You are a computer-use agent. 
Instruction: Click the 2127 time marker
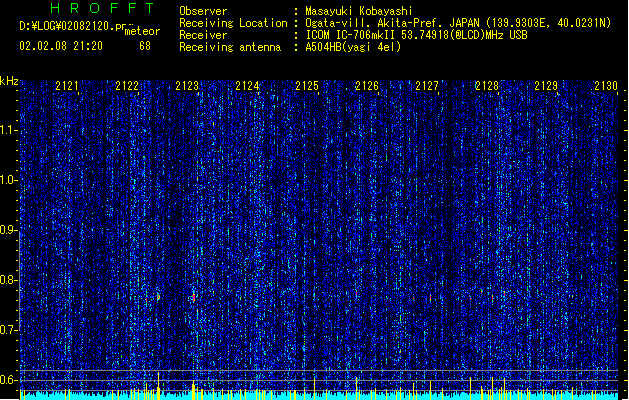pyautogui.click(x=427, y=86)
